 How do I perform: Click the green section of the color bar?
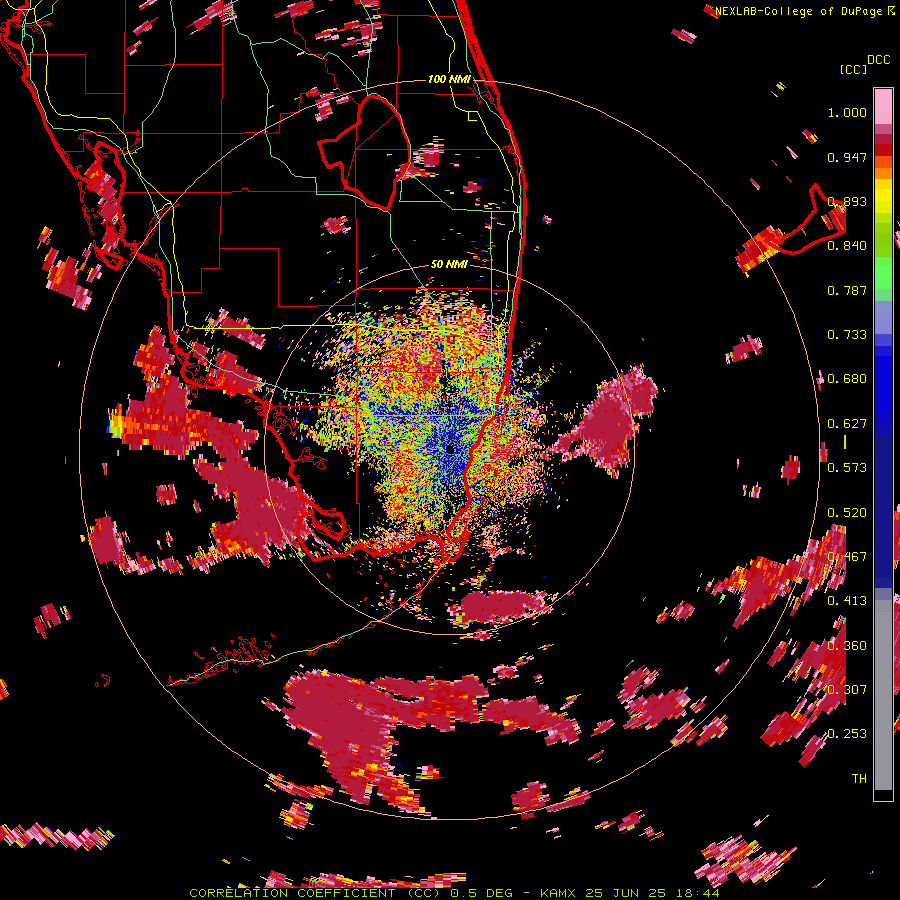883,257
